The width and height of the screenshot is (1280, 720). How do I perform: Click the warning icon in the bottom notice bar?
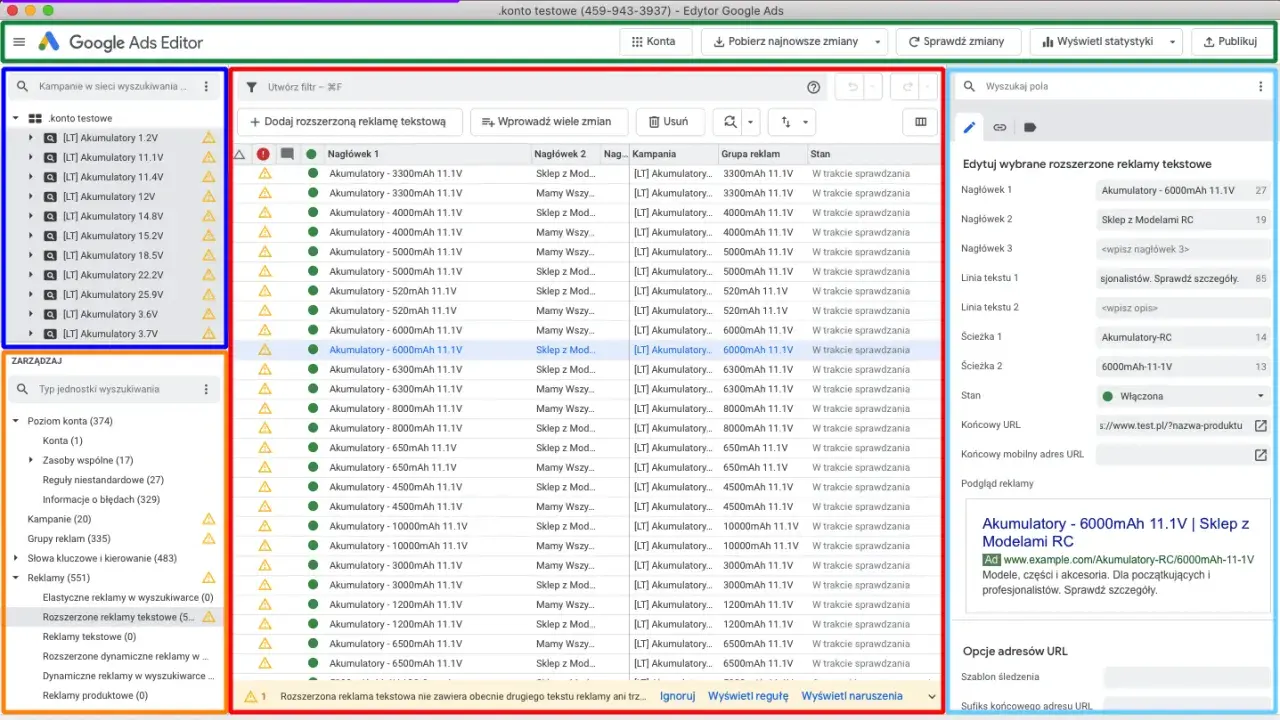[x=251, y=696]
